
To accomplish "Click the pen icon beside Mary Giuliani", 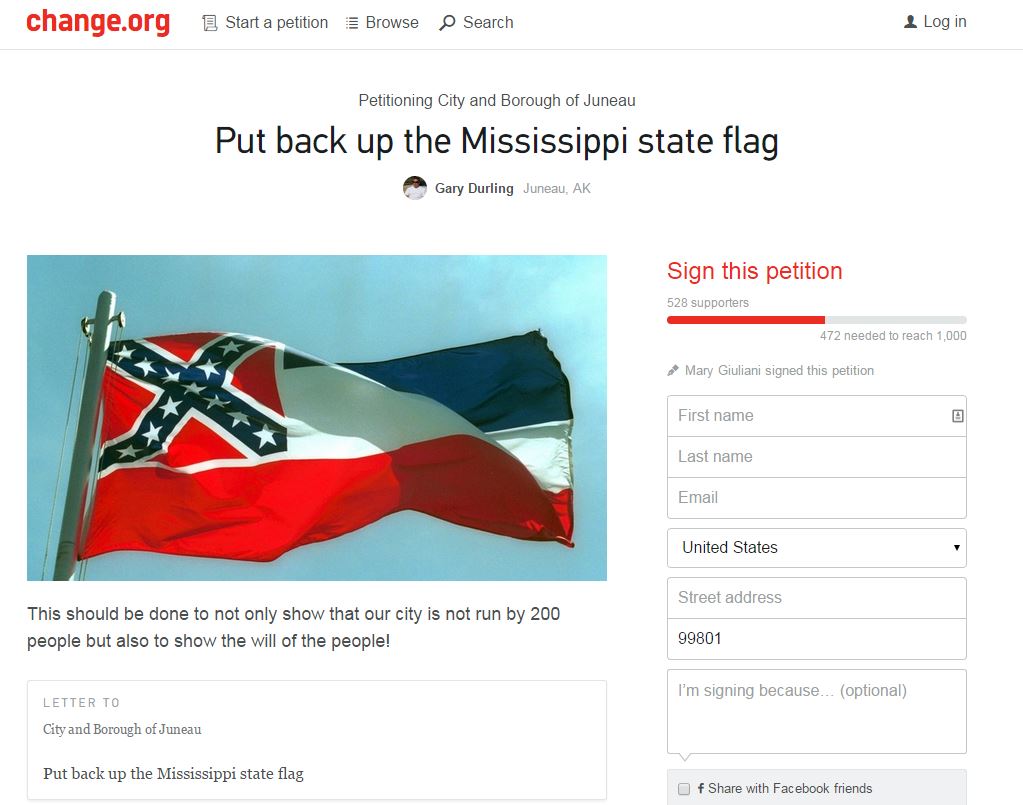I will [x=673, y=371].
